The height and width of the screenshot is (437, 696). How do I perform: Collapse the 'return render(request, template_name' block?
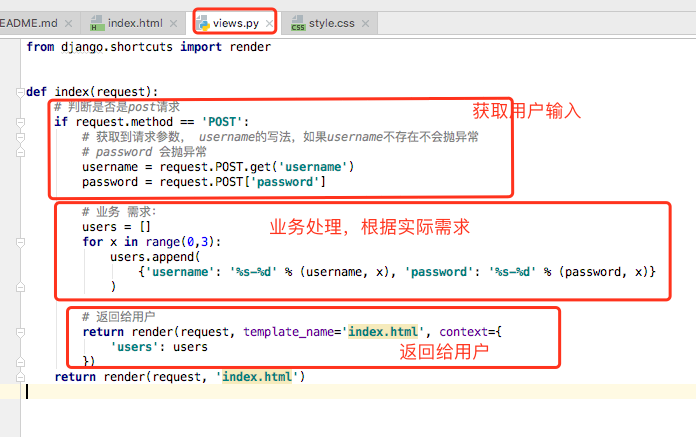tap(20, 332)
